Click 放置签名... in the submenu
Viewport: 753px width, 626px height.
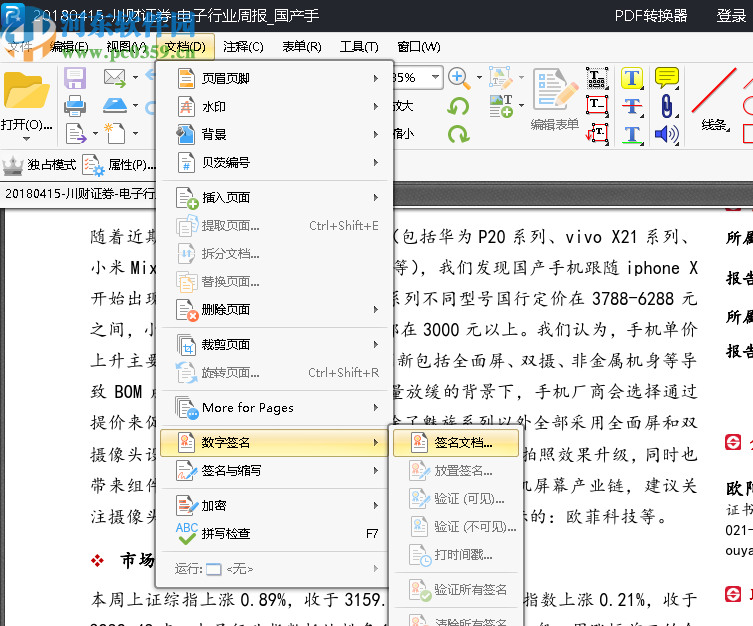pos(456,471)
